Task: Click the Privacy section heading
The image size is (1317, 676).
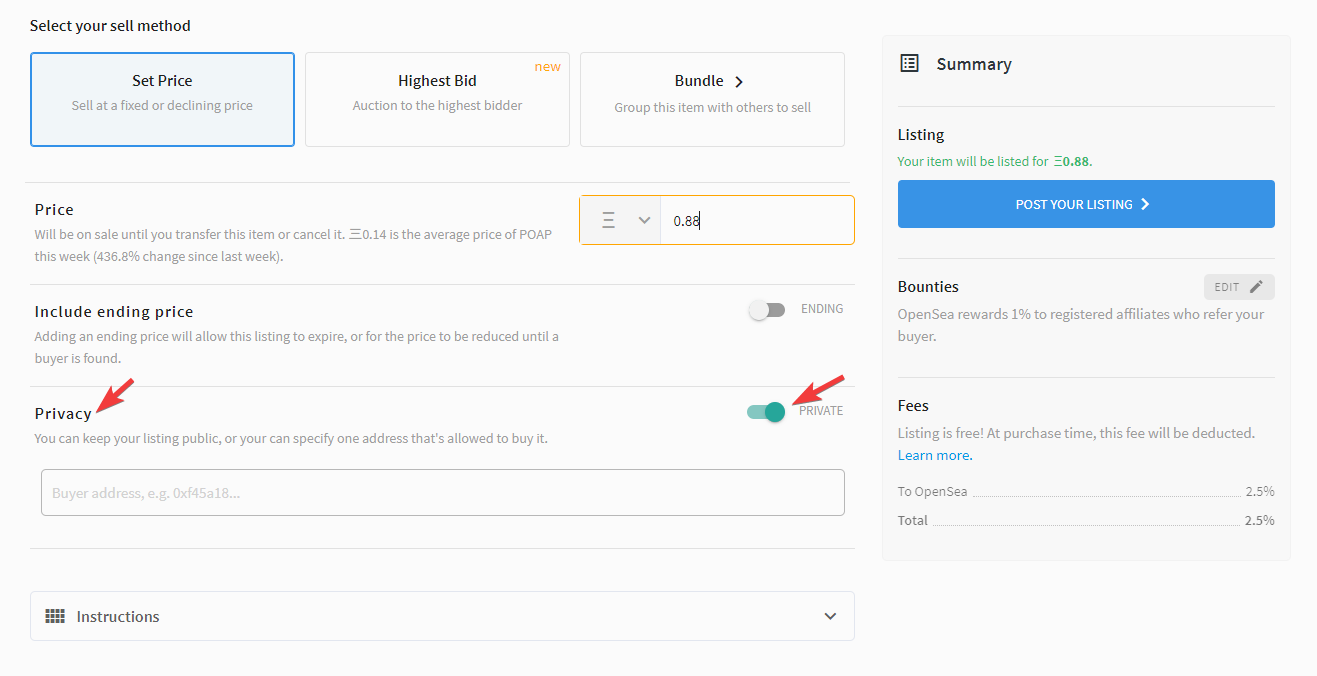Action: pyautogui.click(x=63, y=413)
